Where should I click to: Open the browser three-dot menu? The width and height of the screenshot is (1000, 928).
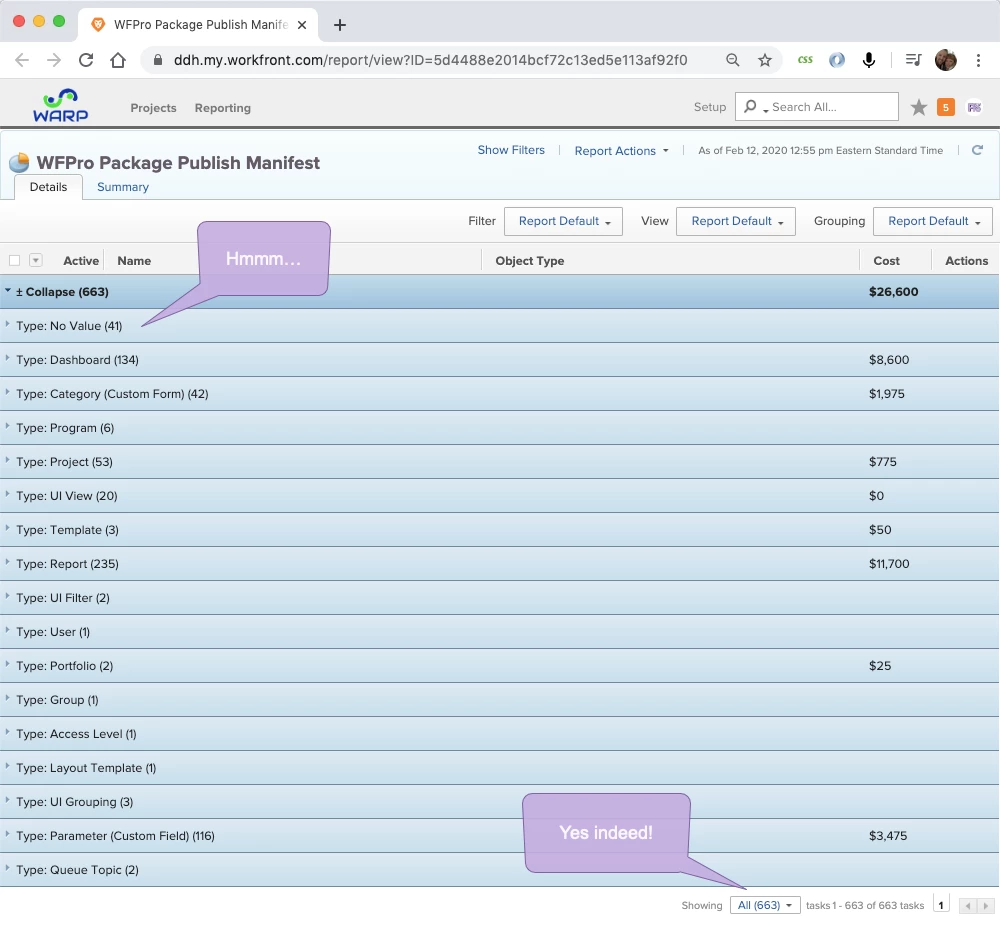978,60
